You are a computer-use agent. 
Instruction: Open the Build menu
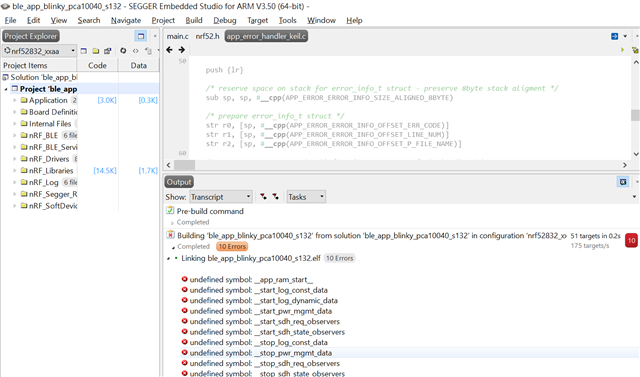[x=194, y=20]
